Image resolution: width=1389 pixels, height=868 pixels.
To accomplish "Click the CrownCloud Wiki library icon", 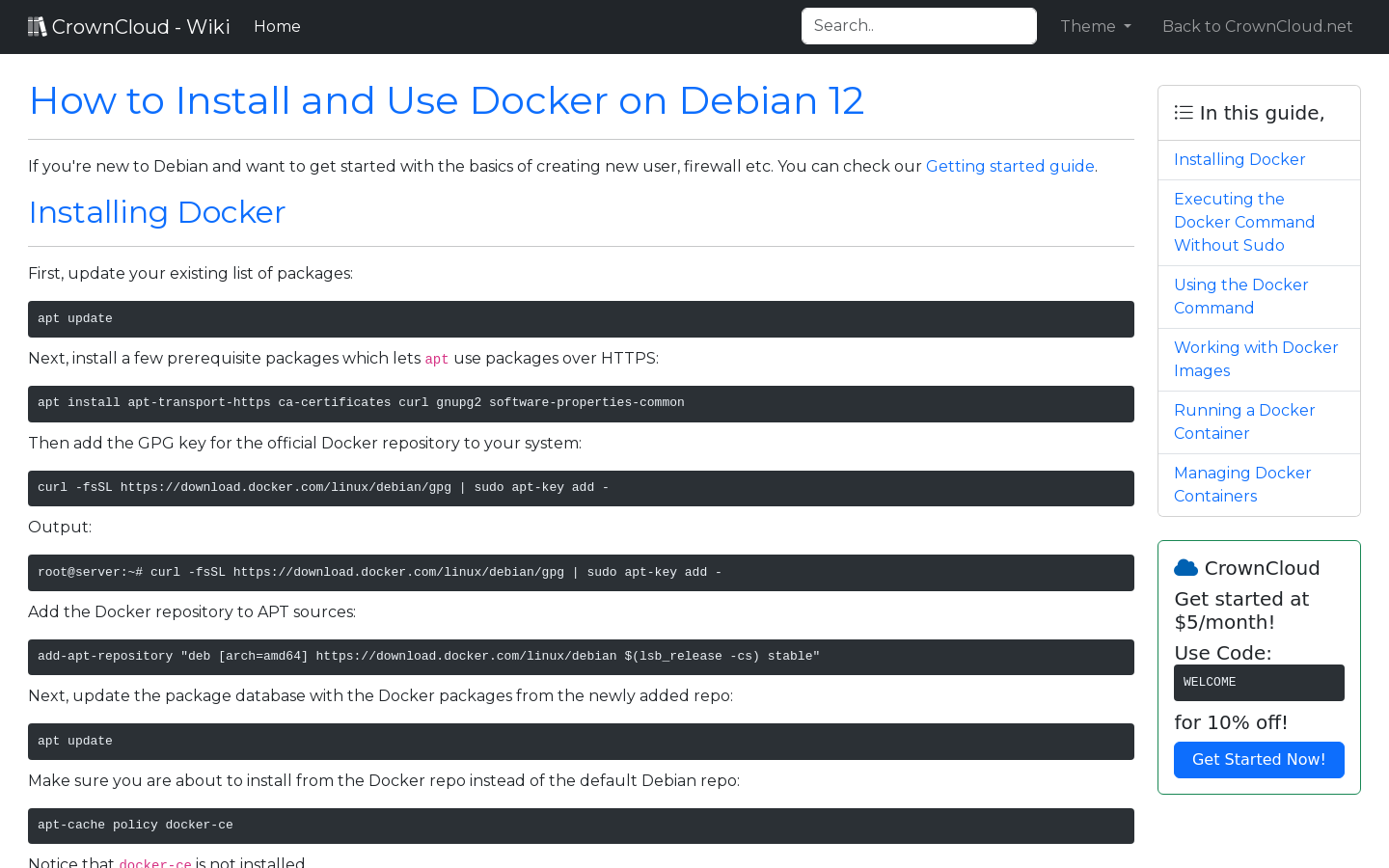I will click(38, 25).
